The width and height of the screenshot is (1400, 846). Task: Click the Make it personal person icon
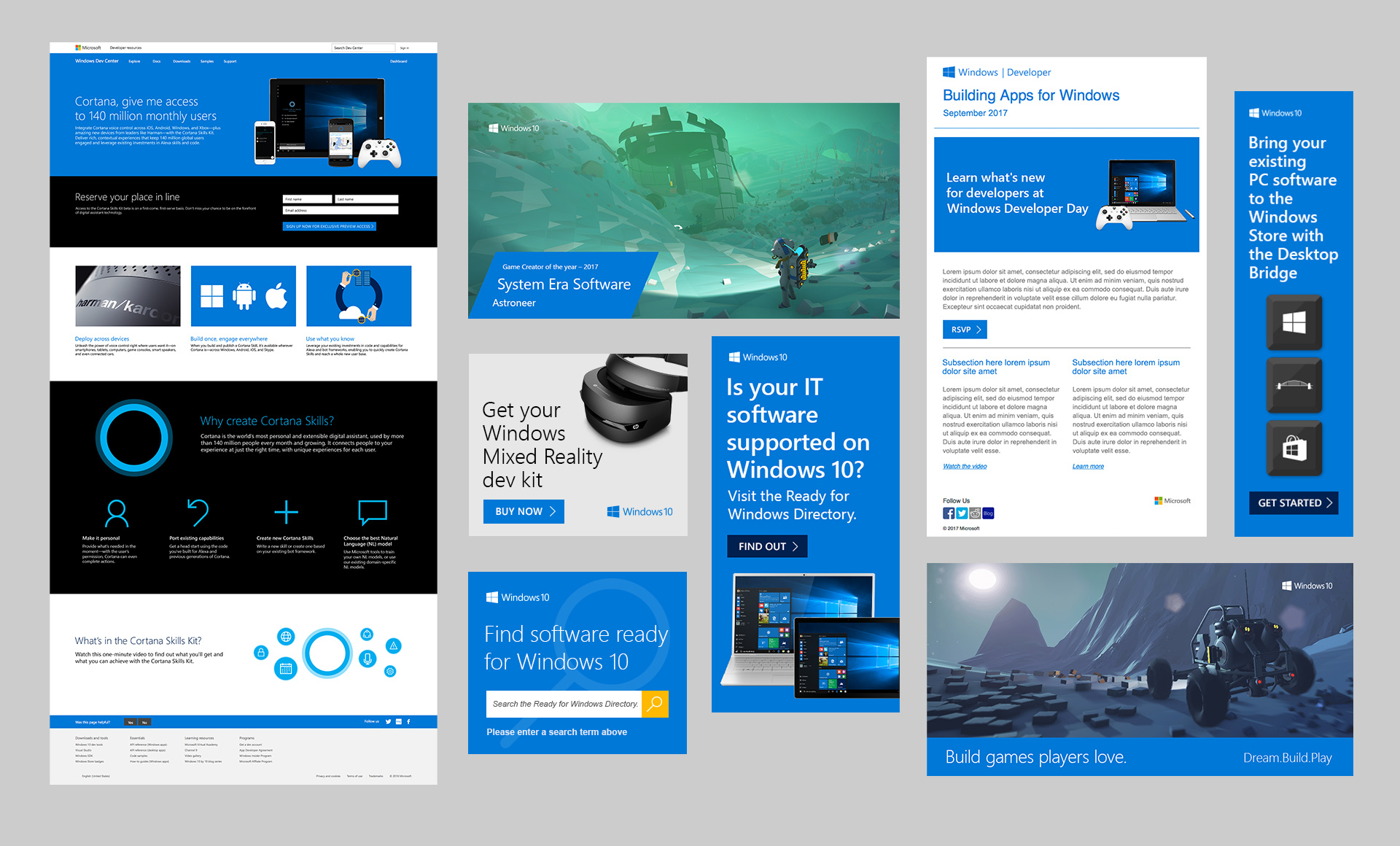click(x=117, y=513)
